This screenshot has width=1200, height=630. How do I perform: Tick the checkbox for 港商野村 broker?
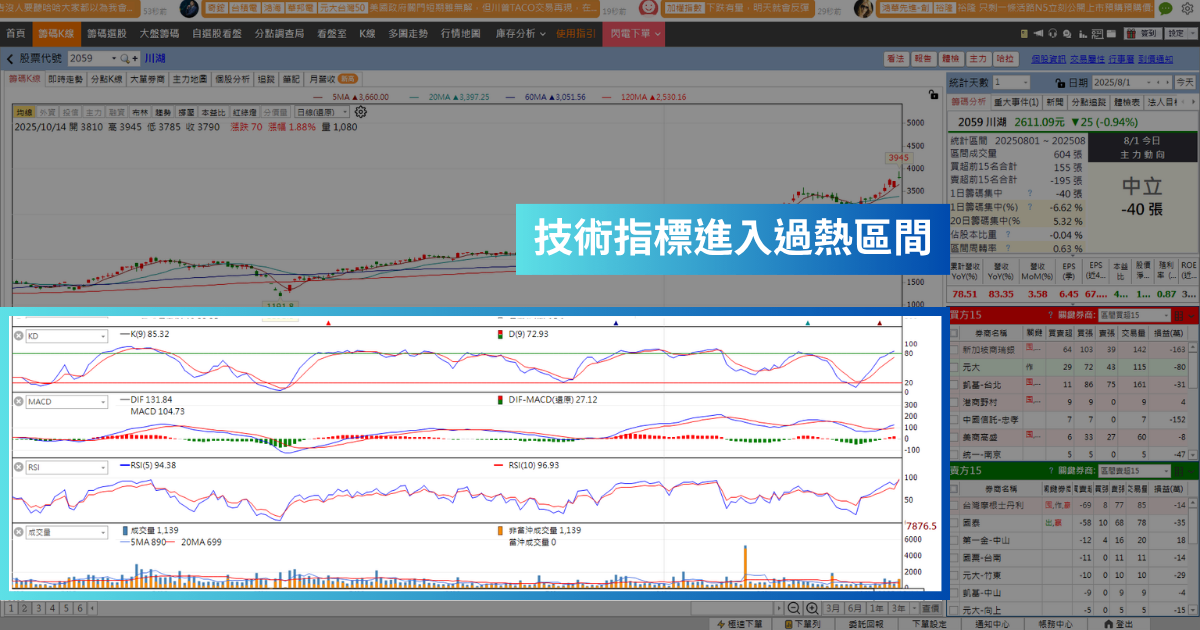click(955, 402)
